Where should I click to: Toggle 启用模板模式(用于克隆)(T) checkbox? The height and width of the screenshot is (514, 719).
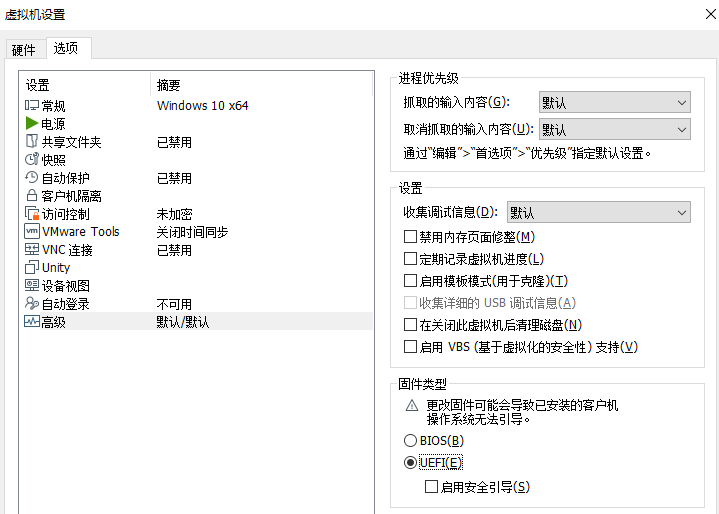click(x=410, y=281)
